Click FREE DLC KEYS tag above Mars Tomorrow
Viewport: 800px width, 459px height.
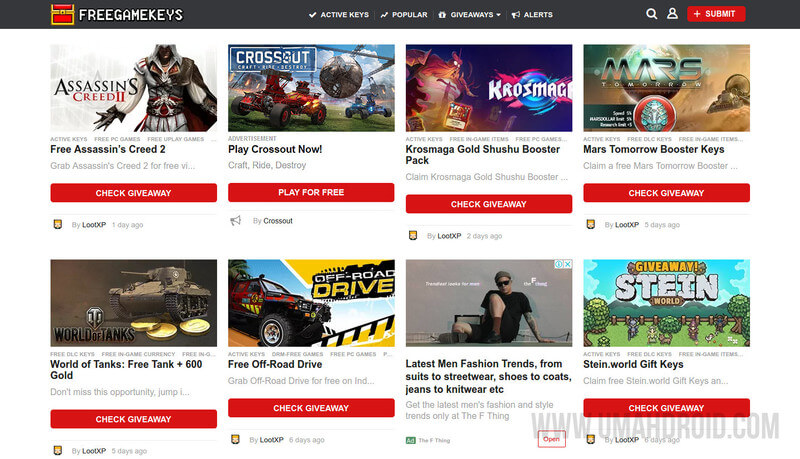(649, 139)
